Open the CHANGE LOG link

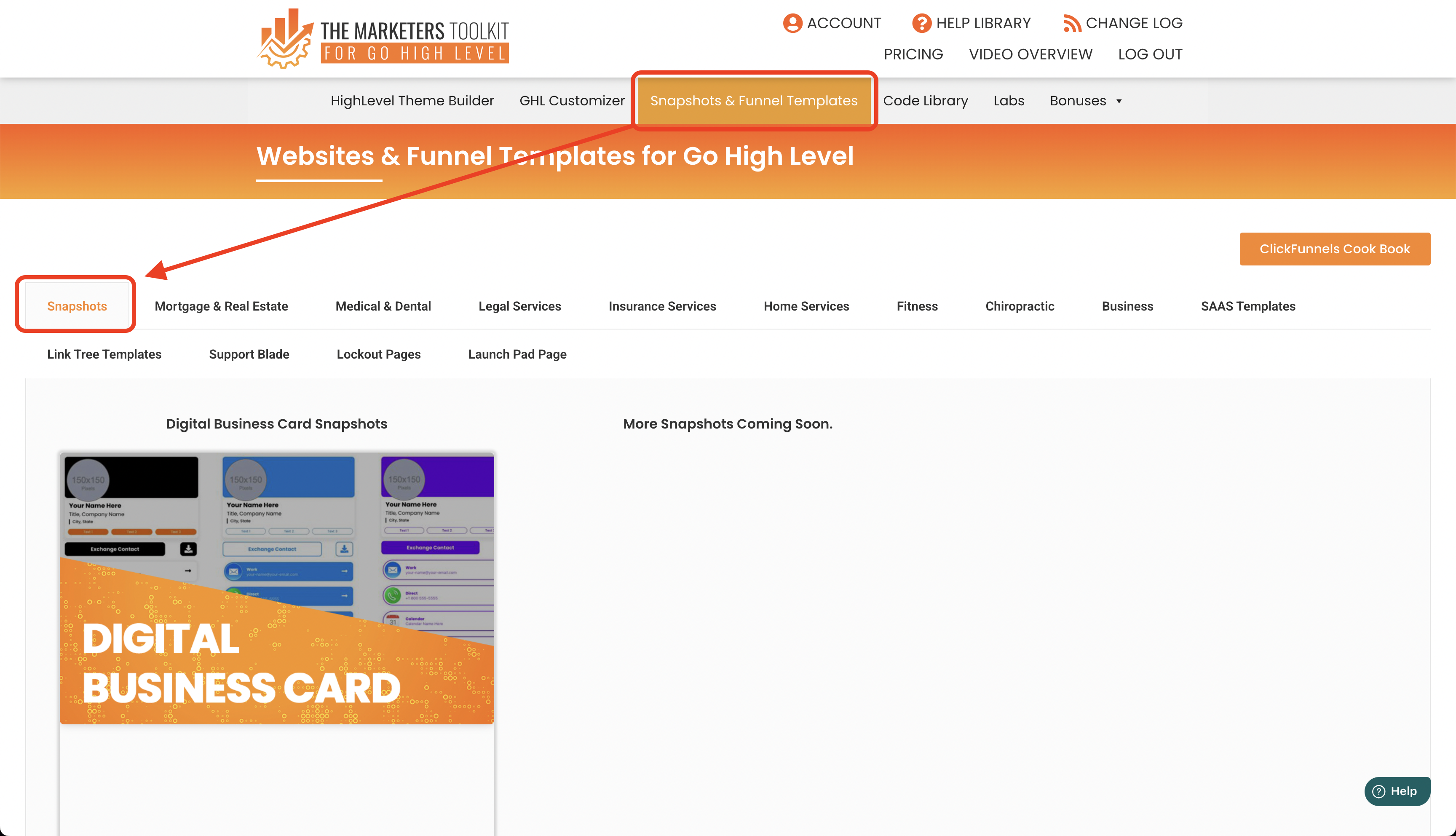point(1134,23)
